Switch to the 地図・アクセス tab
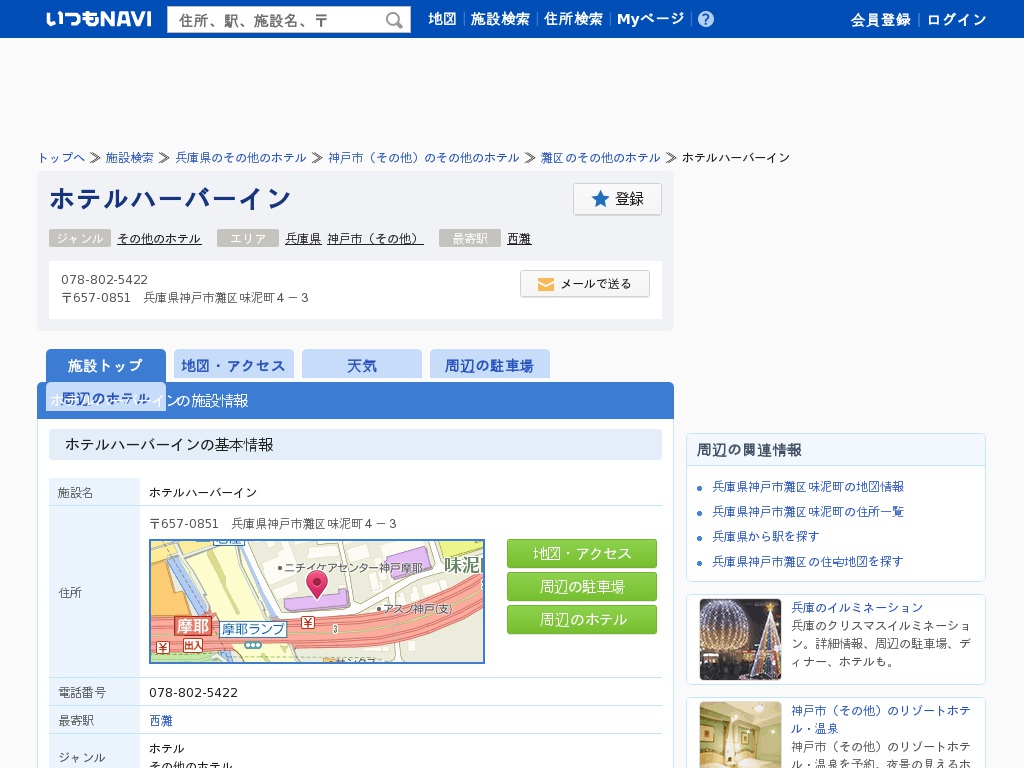 click(234, 365)
